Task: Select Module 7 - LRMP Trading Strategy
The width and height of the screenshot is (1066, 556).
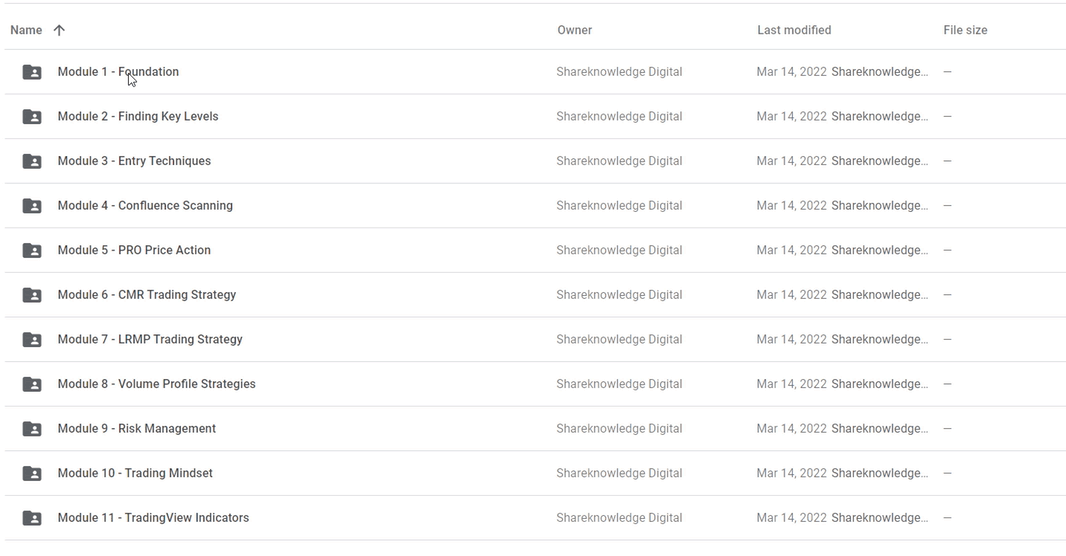Action: pos(150,339)
